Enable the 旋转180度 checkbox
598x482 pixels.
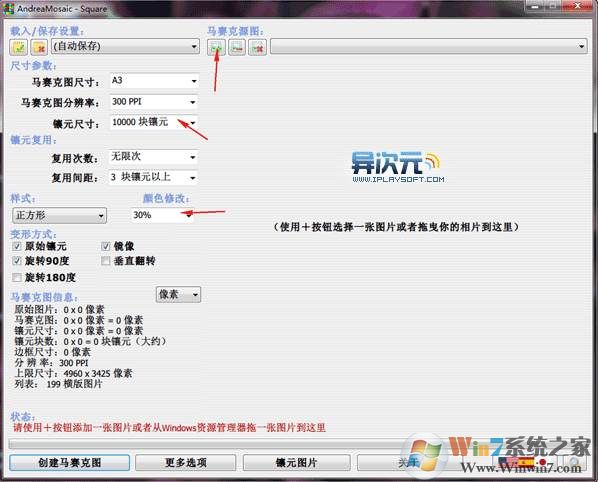[x=16, y=277]
